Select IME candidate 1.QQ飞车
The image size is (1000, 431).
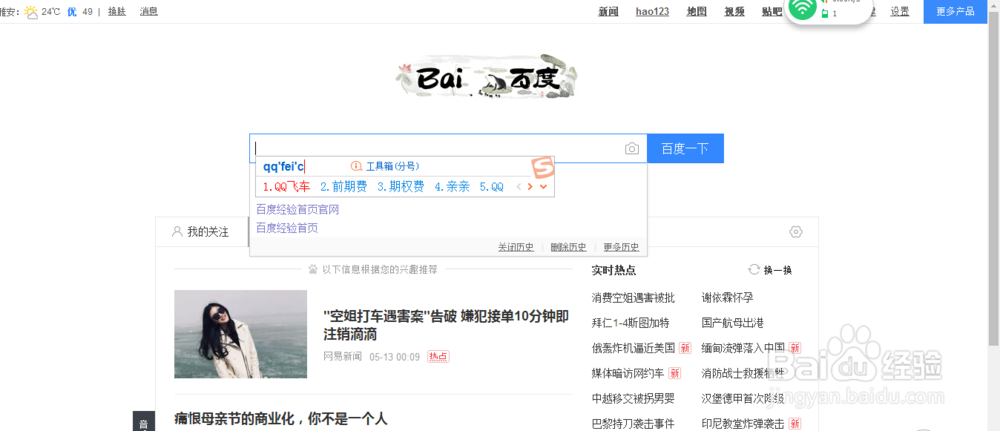click(x=286, y=187)
